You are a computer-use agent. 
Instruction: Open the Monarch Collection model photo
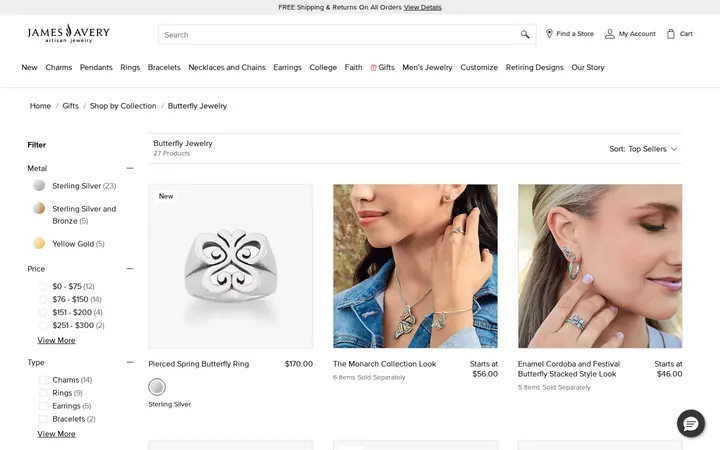coord(415,266)
